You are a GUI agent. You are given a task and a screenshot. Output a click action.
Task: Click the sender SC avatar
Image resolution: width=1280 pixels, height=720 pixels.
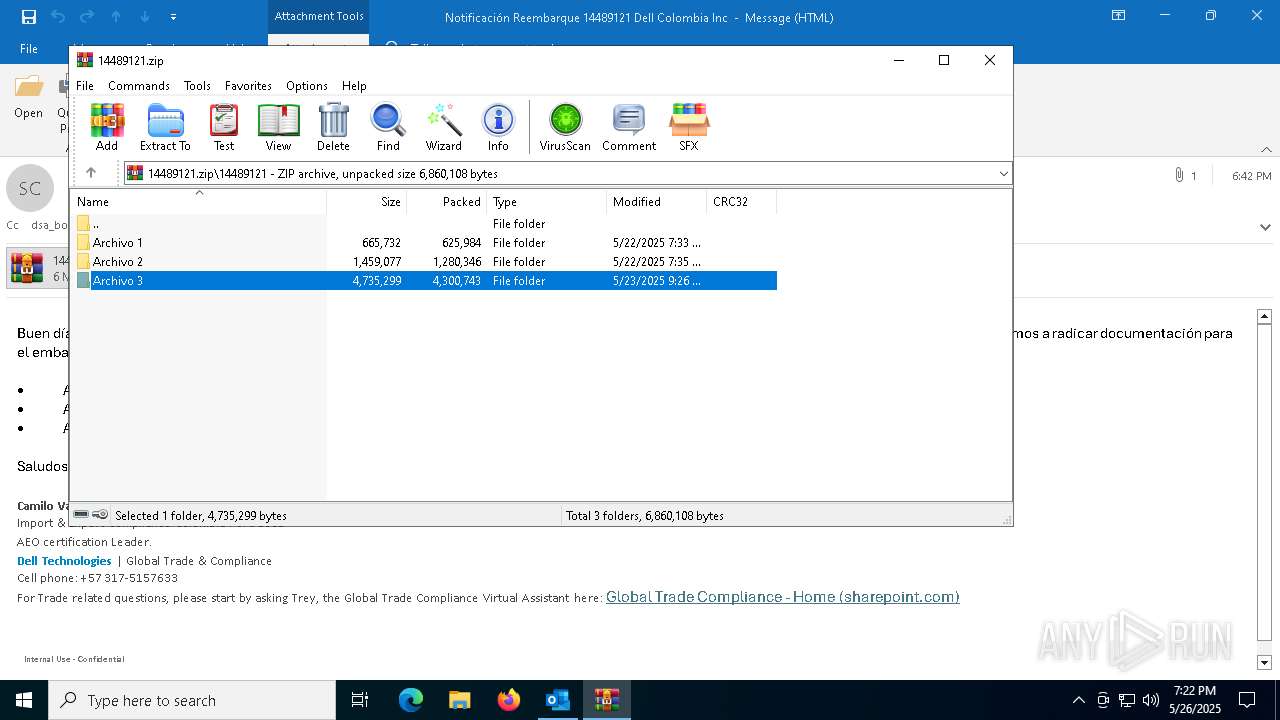[x=30, y=188]
